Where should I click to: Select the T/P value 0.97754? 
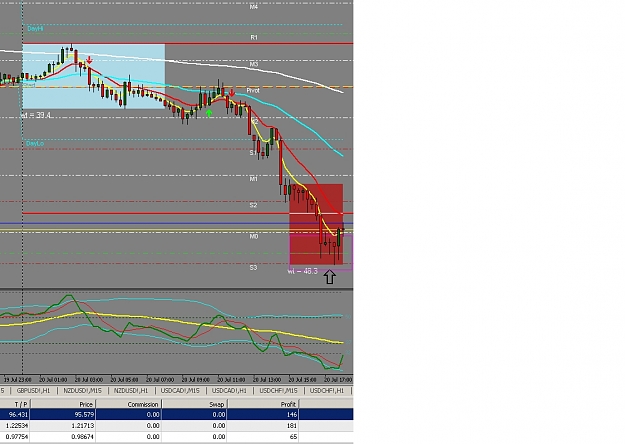coord(16,437)
